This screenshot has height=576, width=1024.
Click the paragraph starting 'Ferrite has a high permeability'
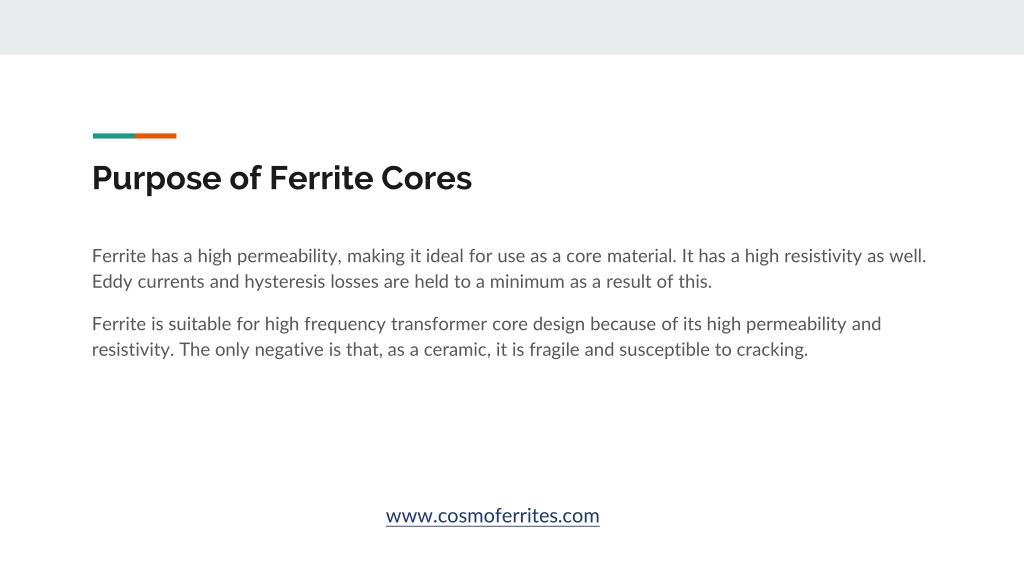pos(509,268)
